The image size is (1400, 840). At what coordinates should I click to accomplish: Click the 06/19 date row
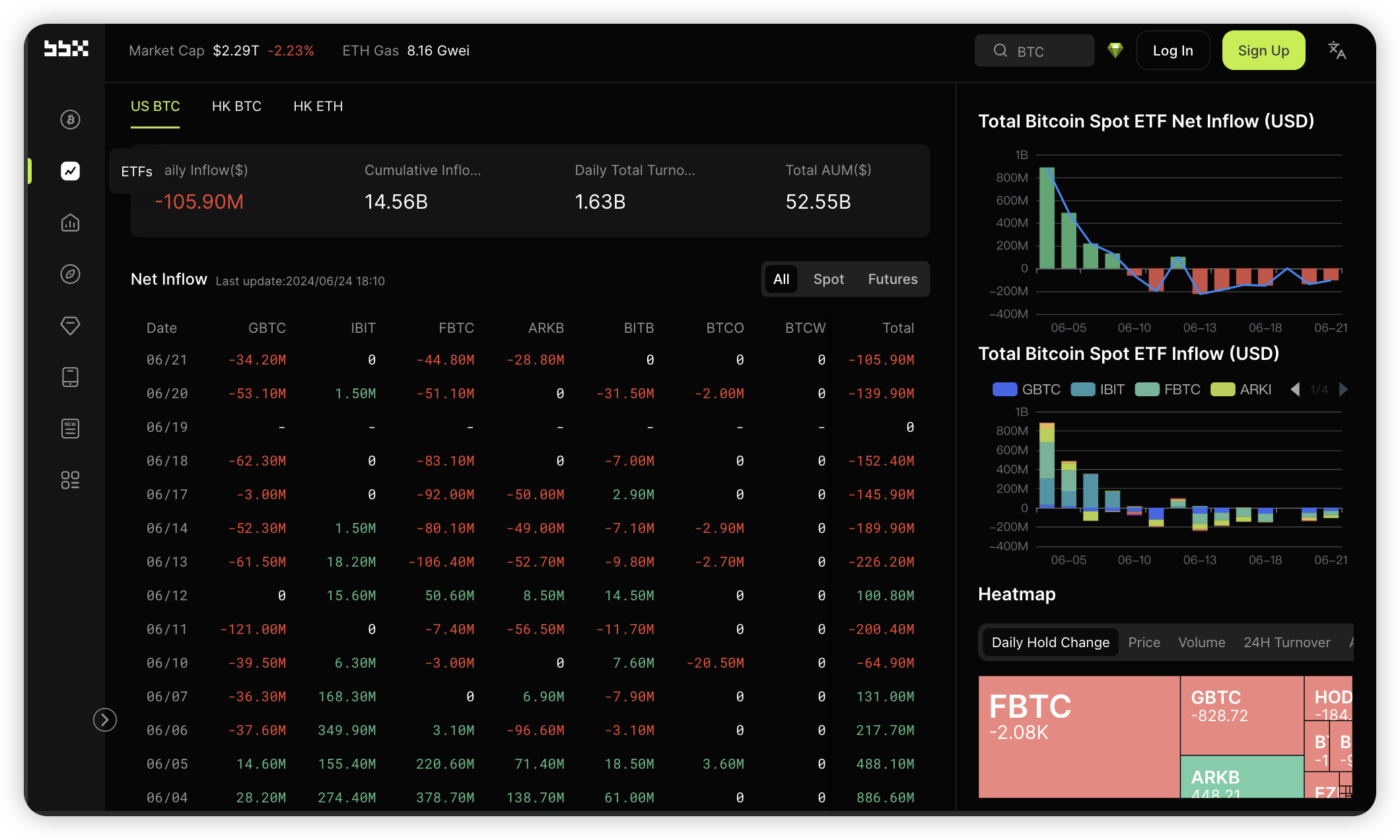(530, 427)
